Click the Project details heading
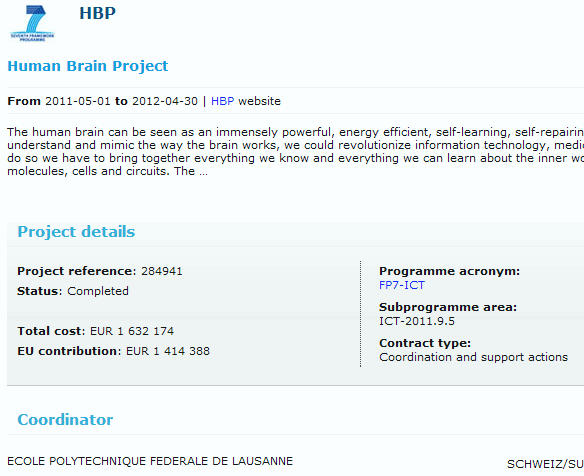 click(x=76, y=232)
